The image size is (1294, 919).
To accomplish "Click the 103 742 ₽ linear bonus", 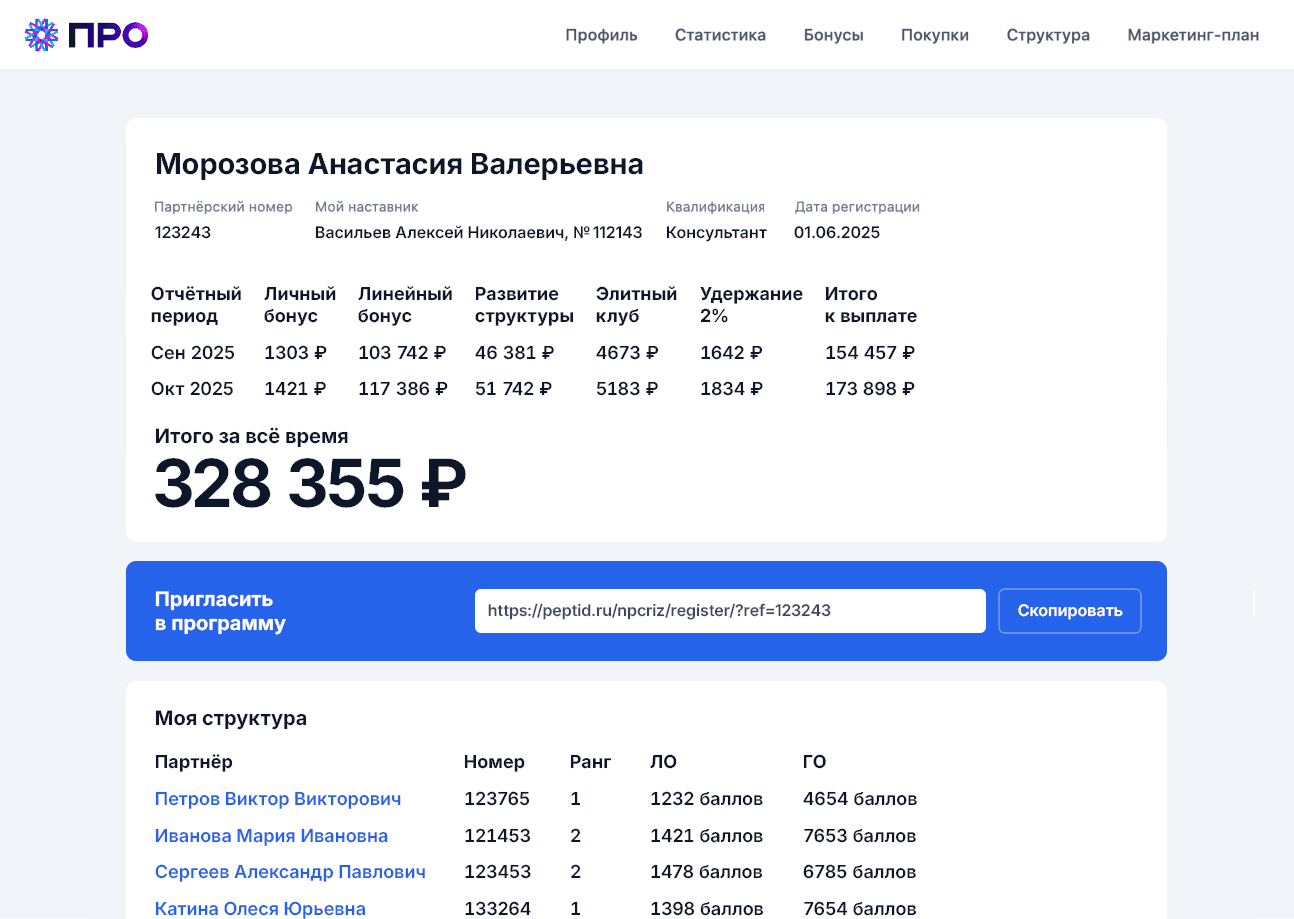I will pyautogui.click(x=402, y=353).
